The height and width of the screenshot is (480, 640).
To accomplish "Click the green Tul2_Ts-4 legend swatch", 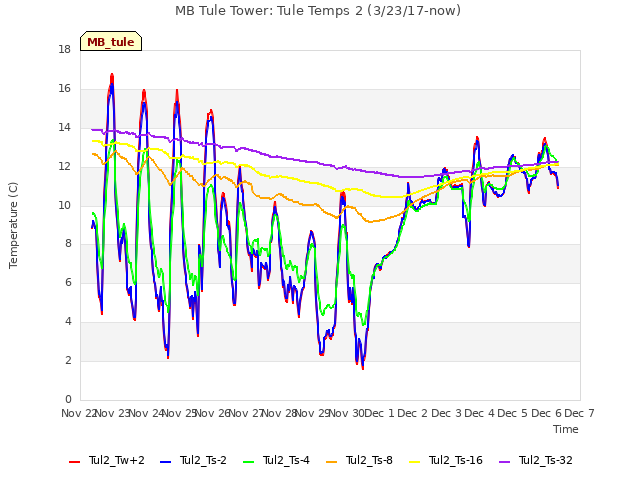I will (248, 462).
